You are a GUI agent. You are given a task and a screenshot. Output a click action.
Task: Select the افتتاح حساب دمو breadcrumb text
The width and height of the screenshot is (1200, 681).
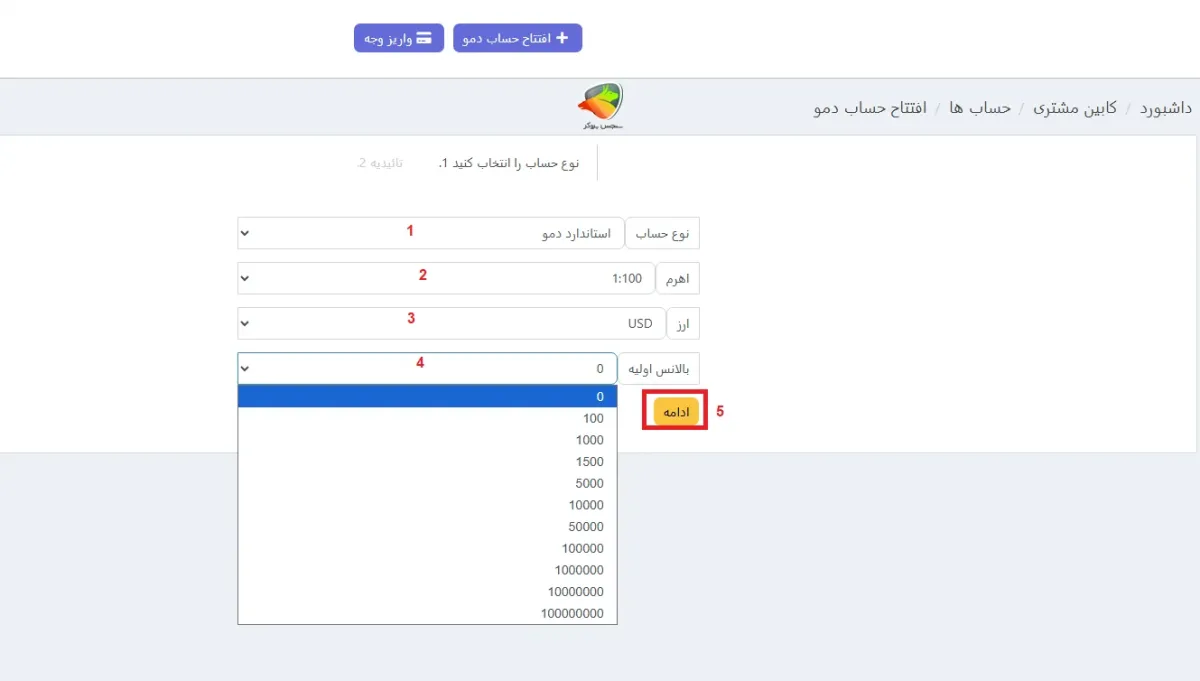click(871, 107)
